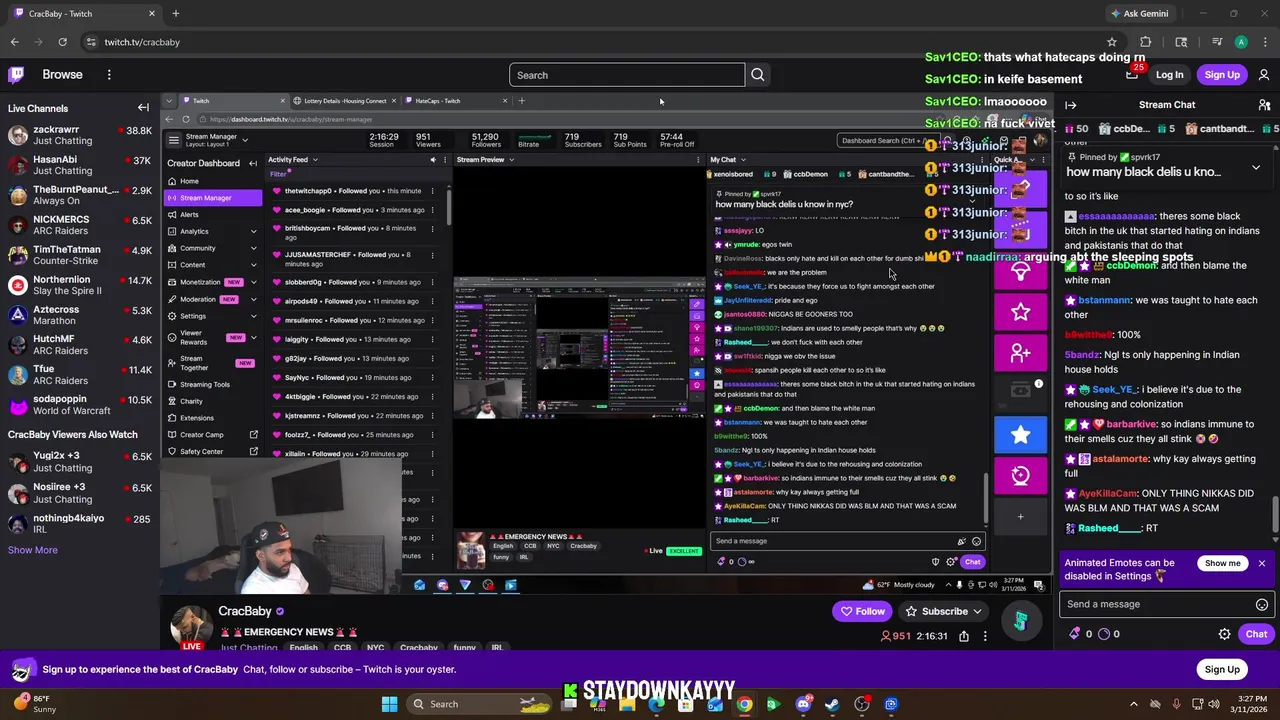Click the CracBaby channel avatar
The height and width of the screenshot is (720, 1280).
190,626
